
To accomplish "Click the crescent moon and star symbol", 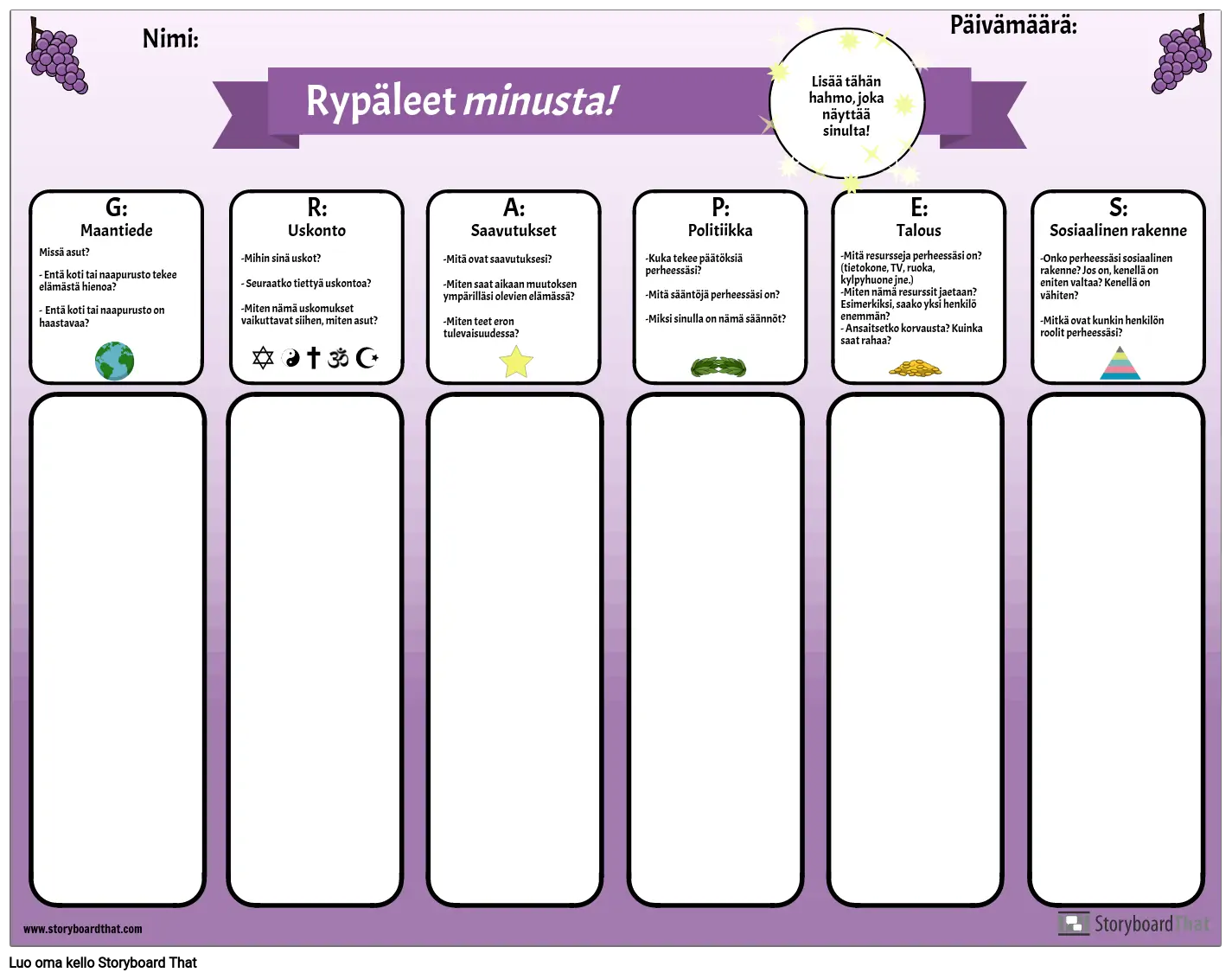I will 367,357.
